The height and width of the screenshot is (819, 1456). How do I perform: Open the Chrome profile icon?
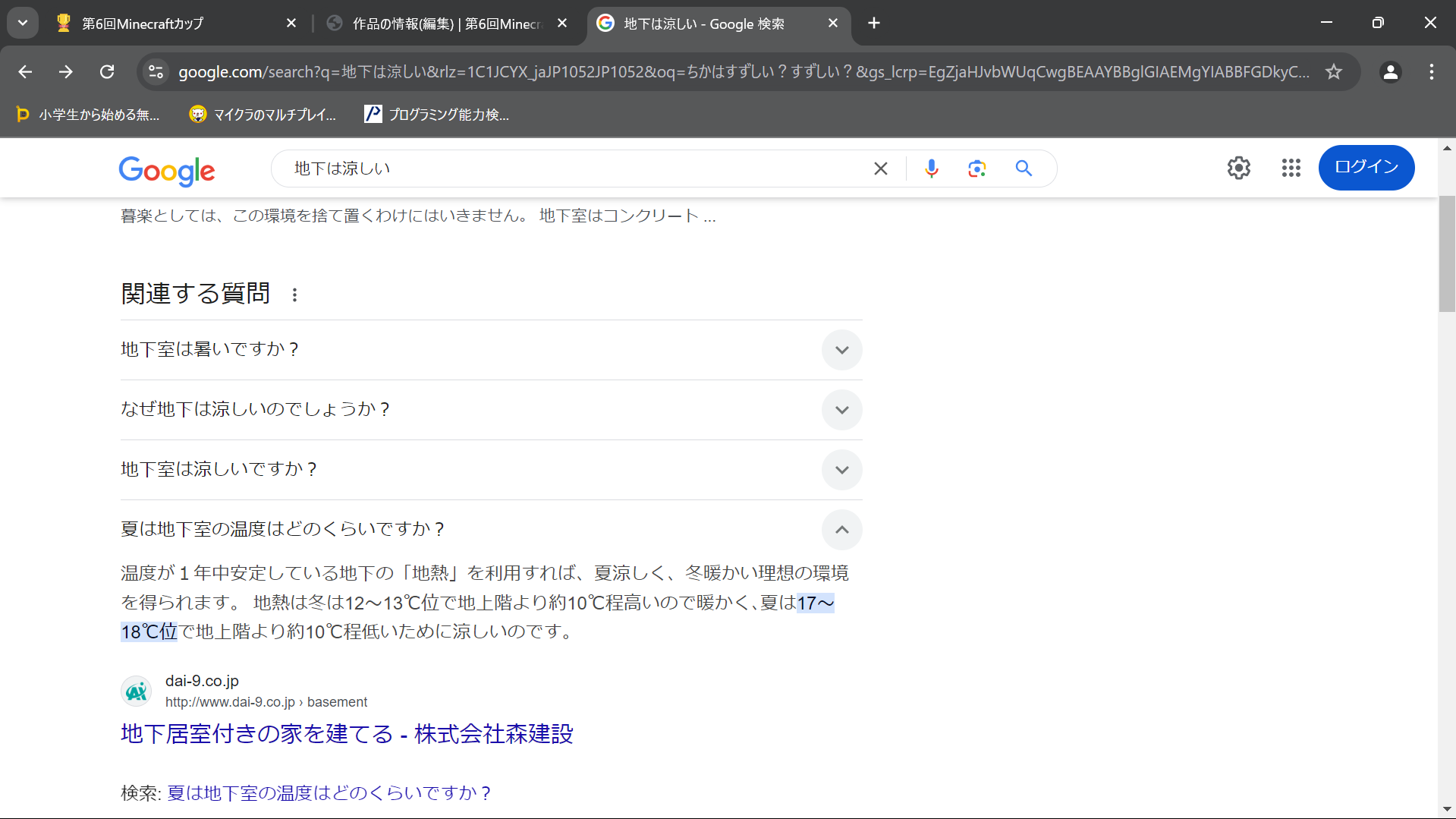pos(1390,72)
